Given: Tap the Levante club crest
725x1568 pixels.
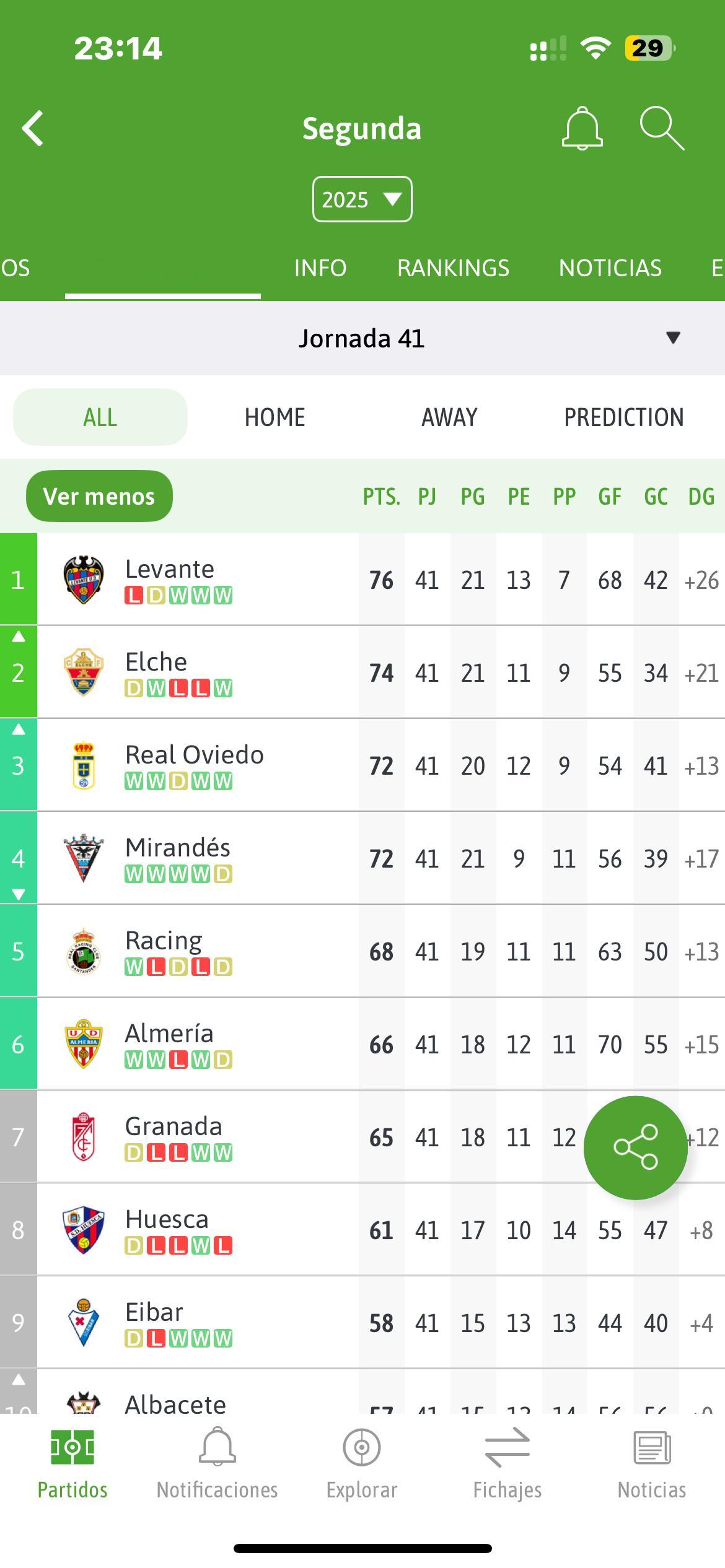Looking at the screenshot, I should (84, 580).
